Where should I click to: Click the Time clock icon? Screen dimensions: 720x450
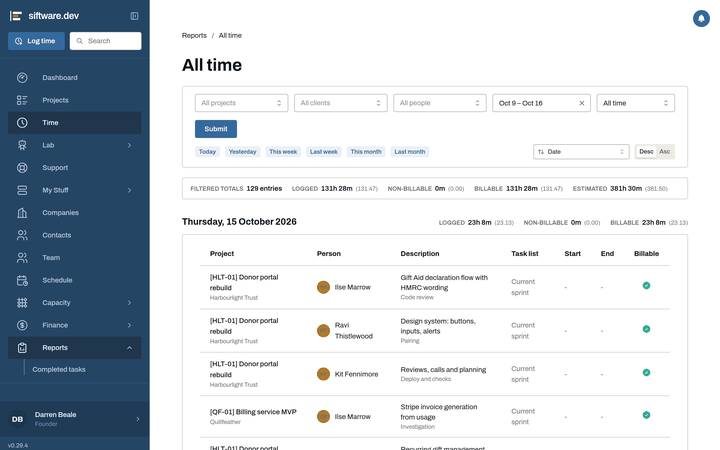pos(22,123)
